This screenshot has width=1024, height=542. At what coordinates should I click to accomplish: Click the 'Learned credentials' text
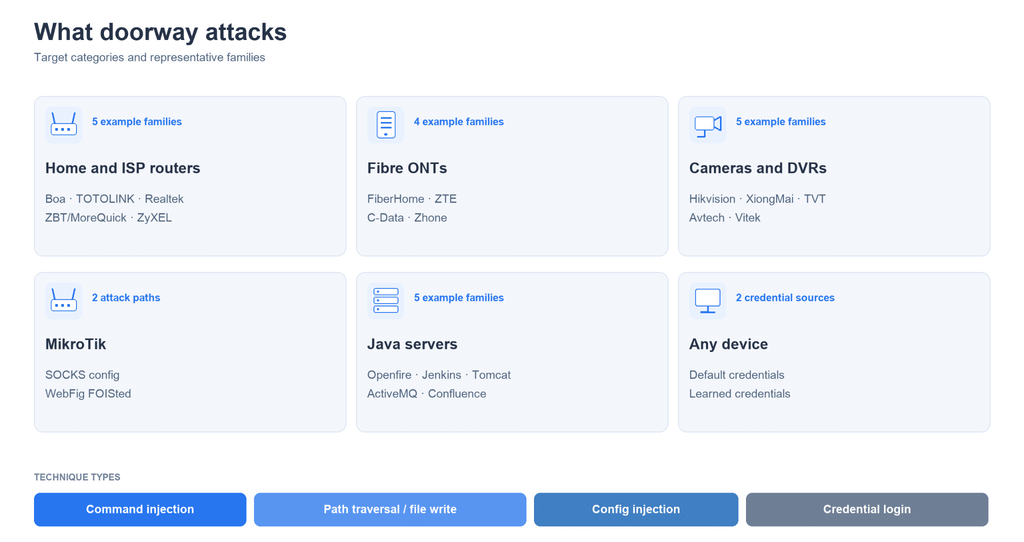click(739, 394)
